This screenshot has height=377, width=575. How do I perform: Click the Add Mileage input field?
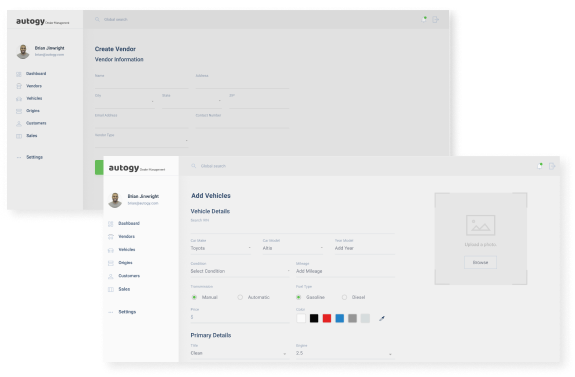(x=345, y=271)
